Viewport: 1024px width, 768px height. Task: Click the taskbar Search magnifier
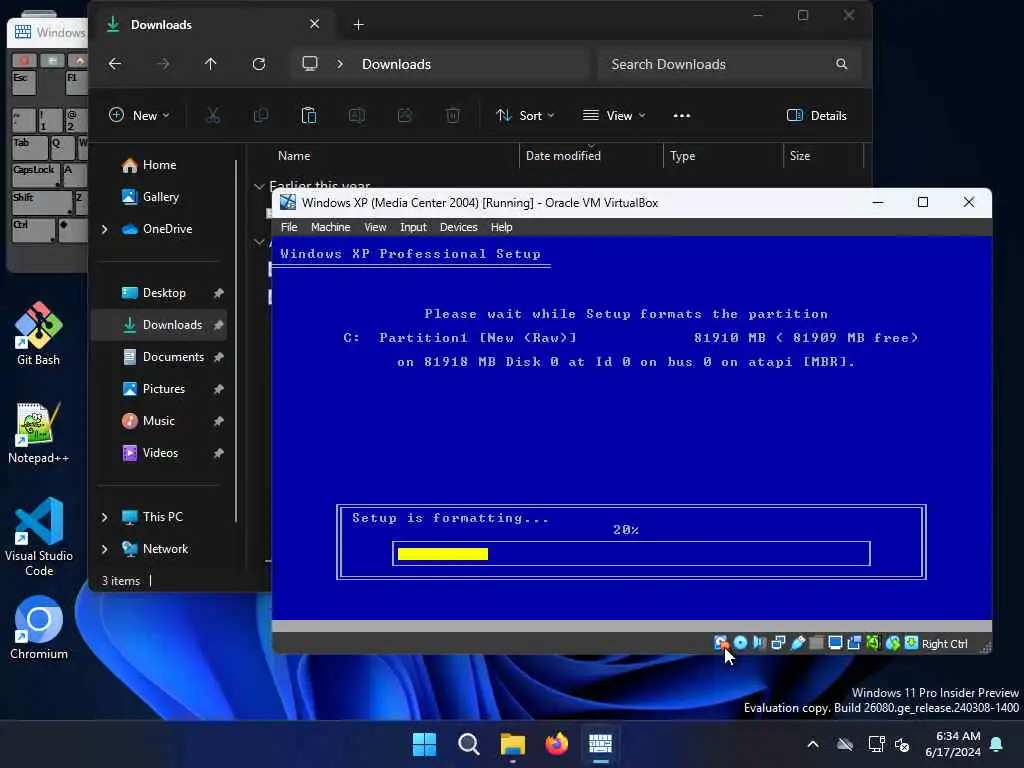tap(468, 743)
